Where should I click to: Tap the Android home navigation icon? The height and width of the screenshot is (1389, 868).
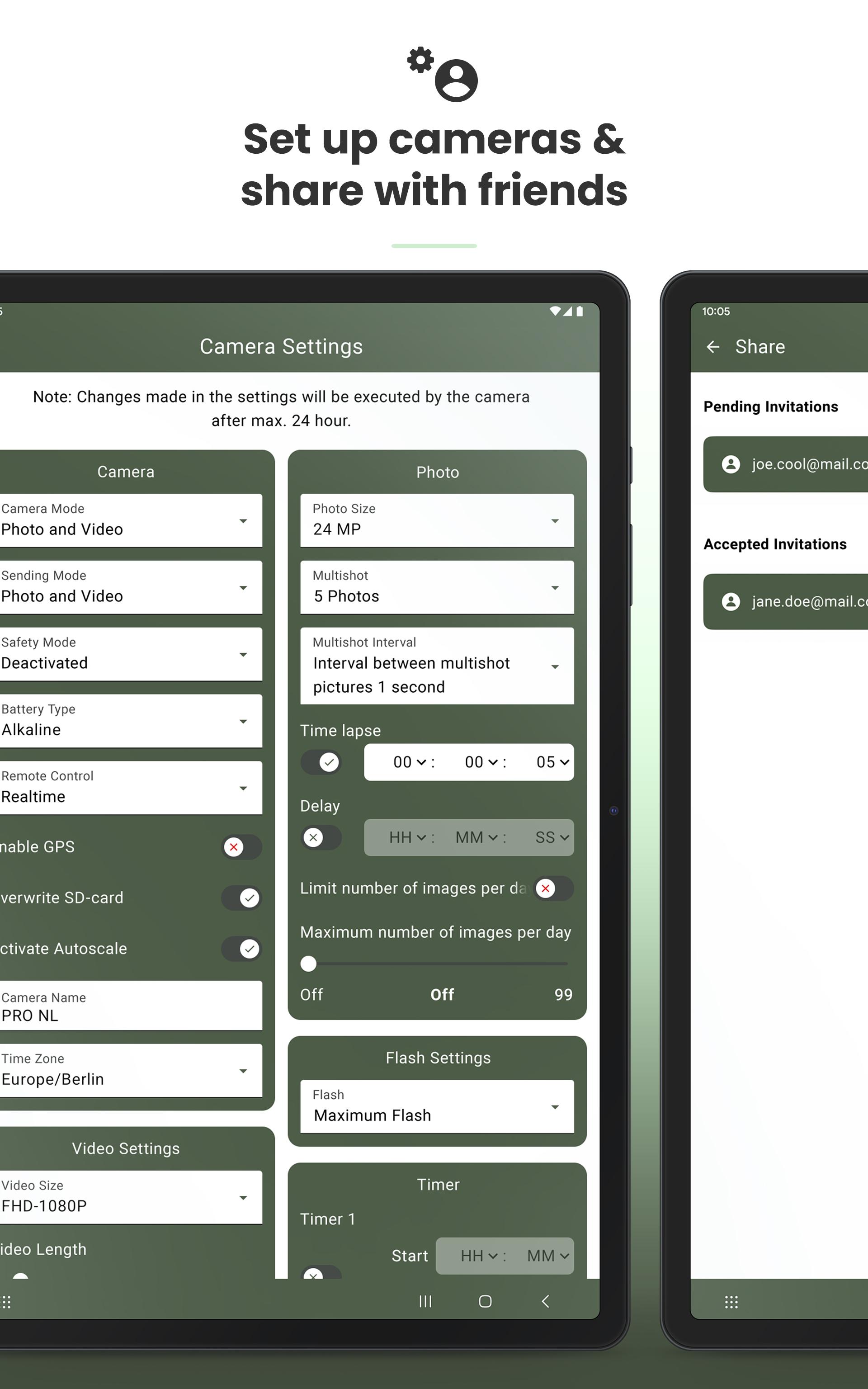coord(485,1301)
